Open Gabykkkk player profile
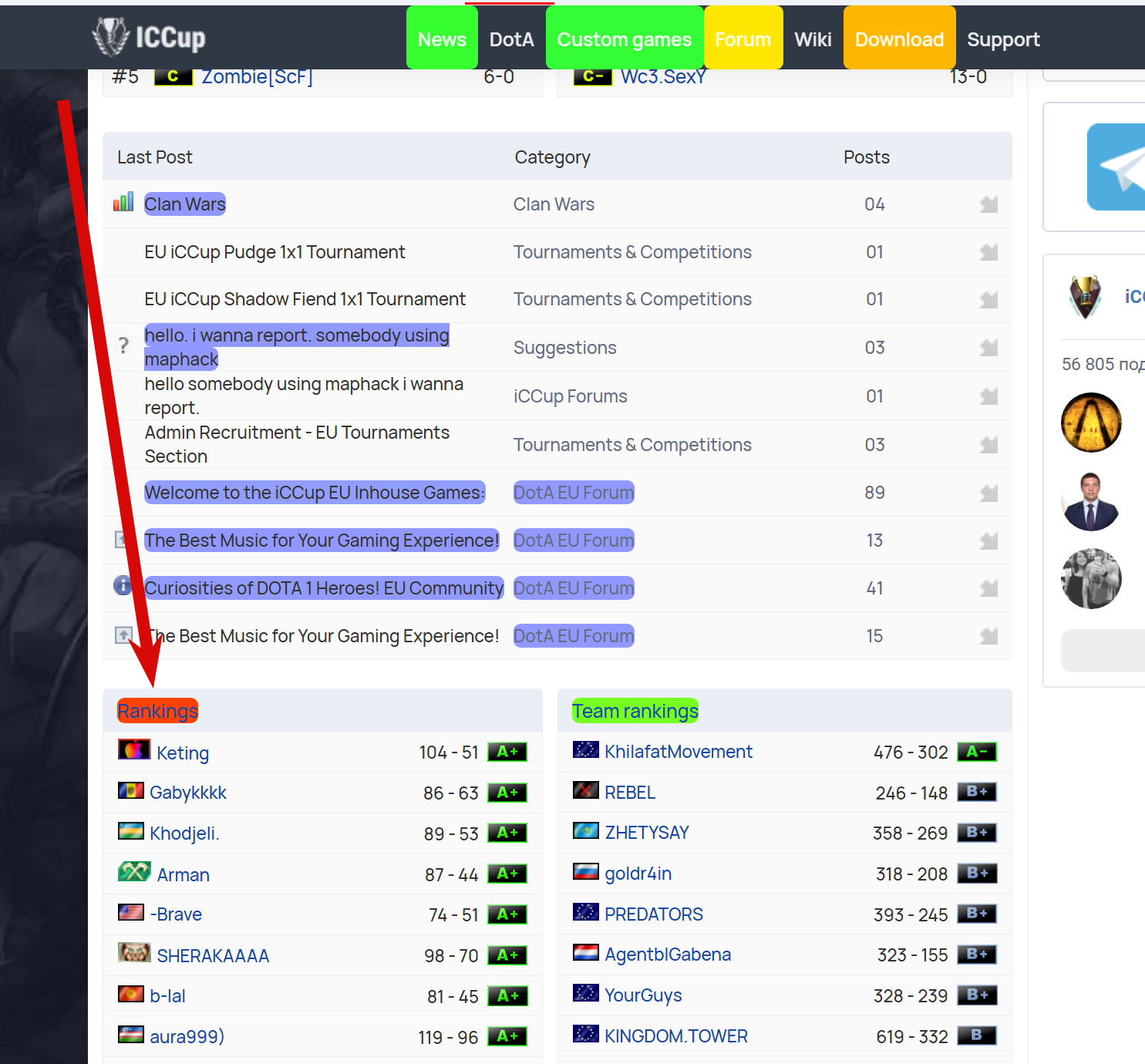 pos(188,793)
